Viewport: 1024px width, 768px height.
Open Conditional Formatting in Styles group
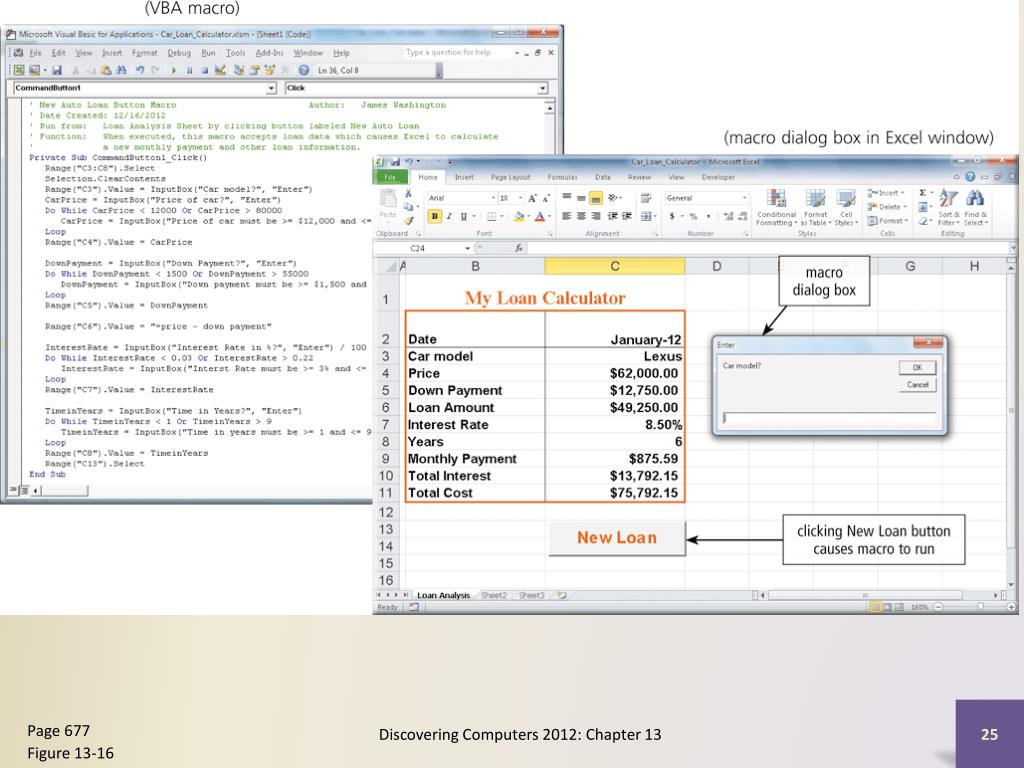pyautogui.click(x=776, y=208)
